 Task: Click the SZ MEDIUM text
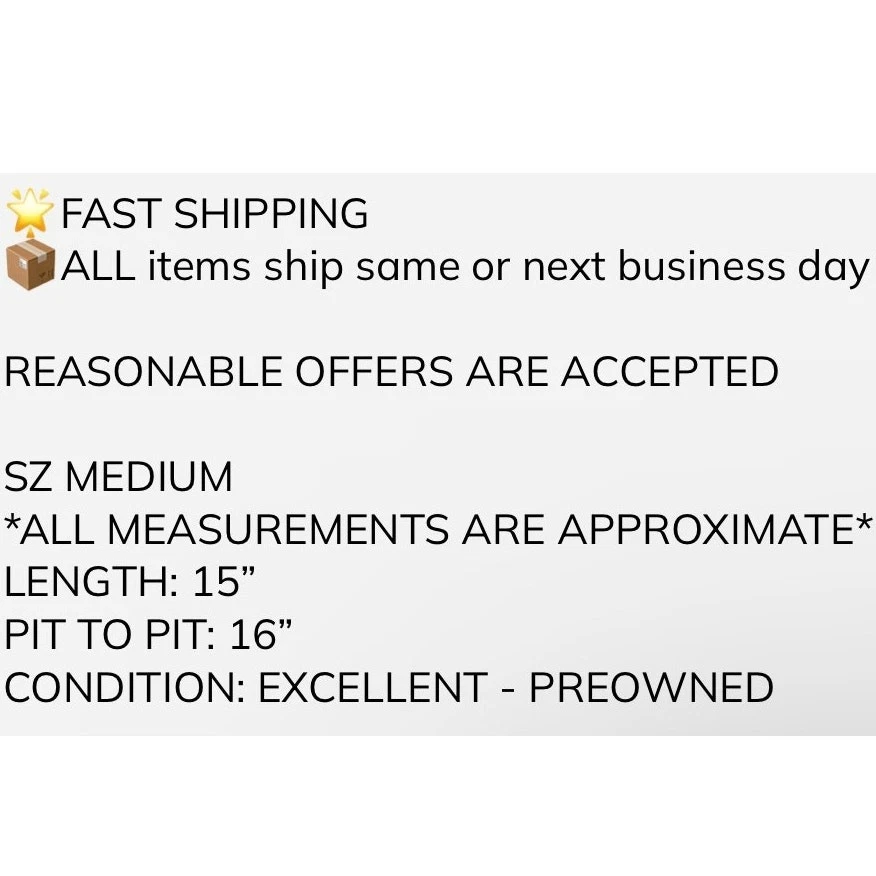tap(119, 477)
